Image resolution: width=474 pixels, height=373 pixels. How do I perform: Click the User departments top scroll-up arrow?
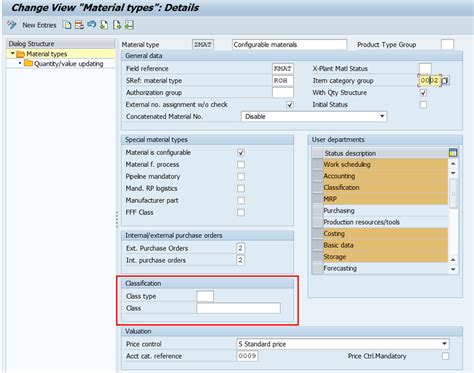[453, 163]
